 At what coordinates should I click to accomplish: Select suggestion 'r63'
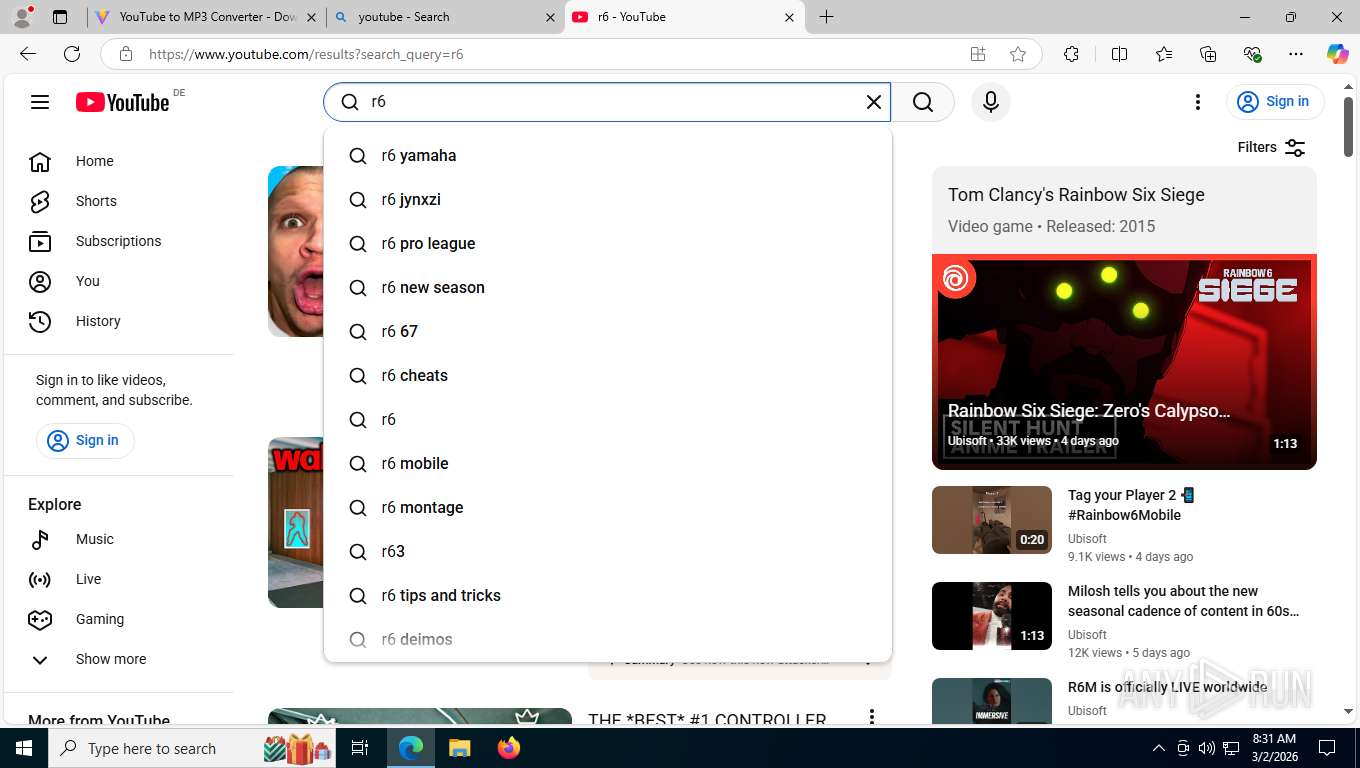click(608, 552)
